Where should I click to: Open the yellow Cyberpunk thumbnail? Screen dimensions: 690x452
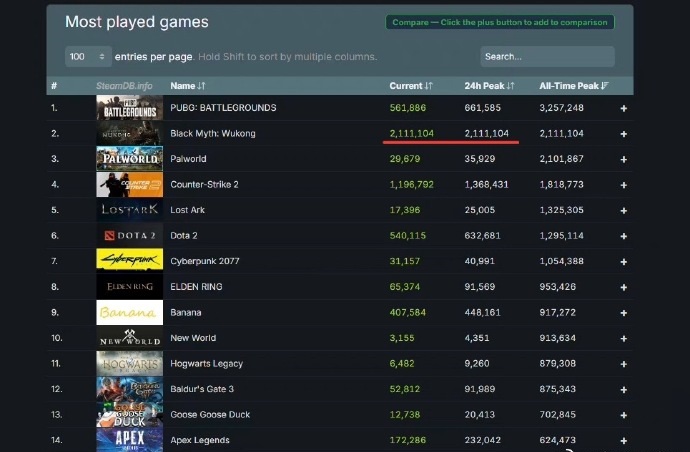[x=129, y=261]
